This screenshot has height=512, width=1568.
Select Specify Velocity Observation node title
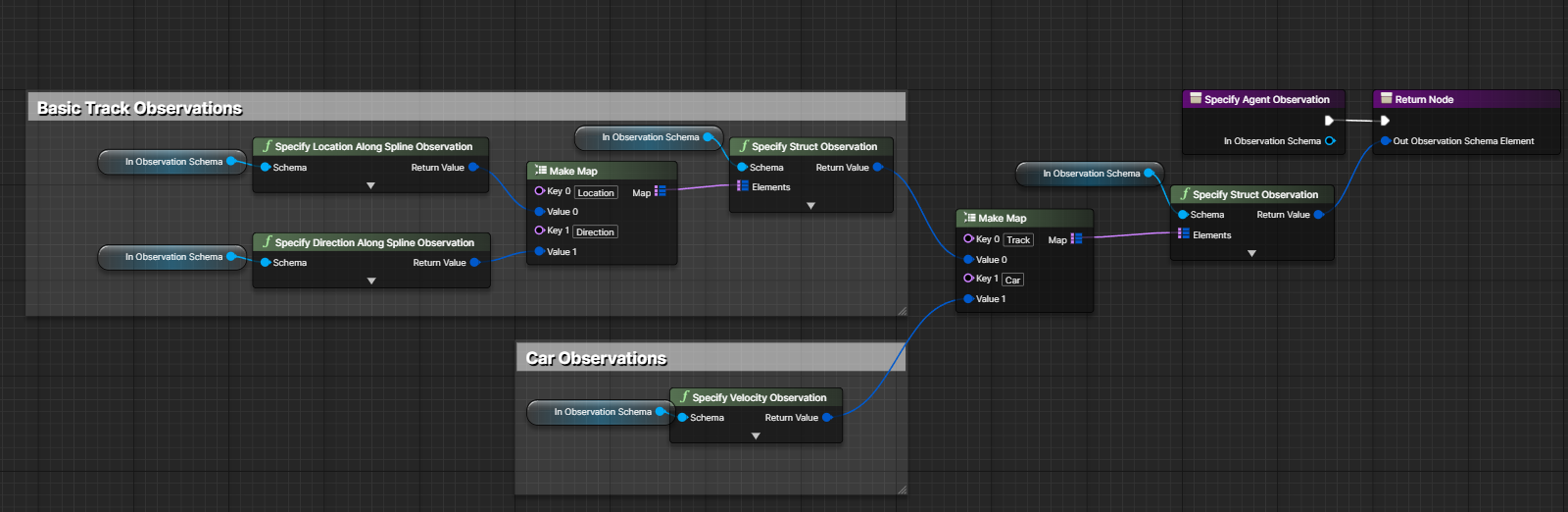[757, 397]
